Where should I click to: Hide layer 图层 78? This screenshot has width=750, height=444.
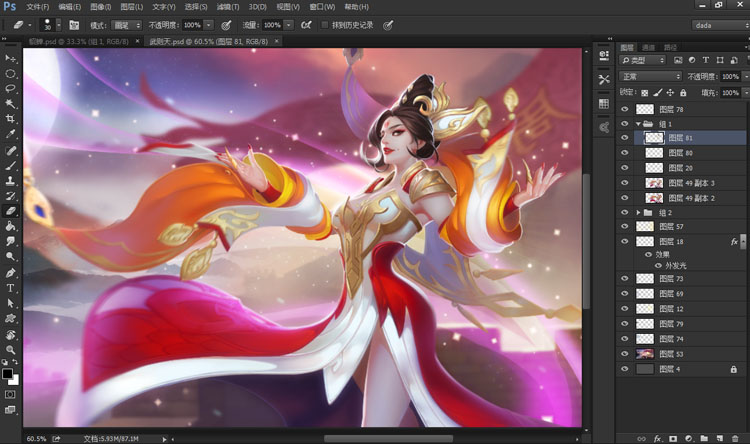click(625, 109)
